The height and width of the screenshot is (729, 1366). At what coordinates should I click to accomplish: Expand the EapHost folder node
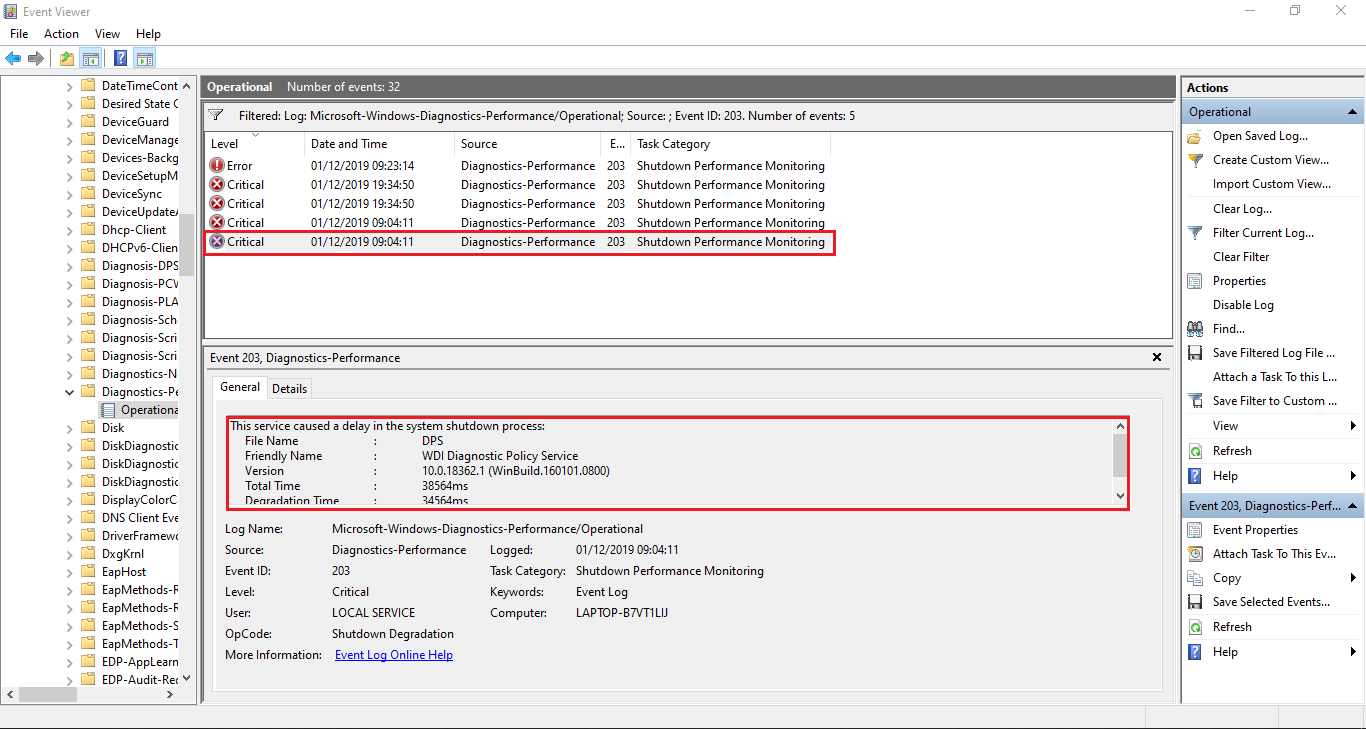(69, 572)
